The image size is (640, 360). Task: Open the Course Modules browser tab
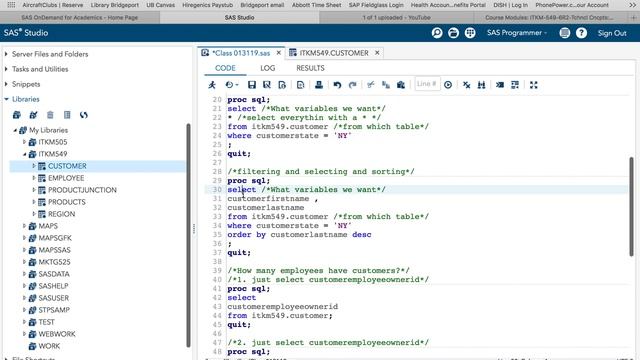549,18
